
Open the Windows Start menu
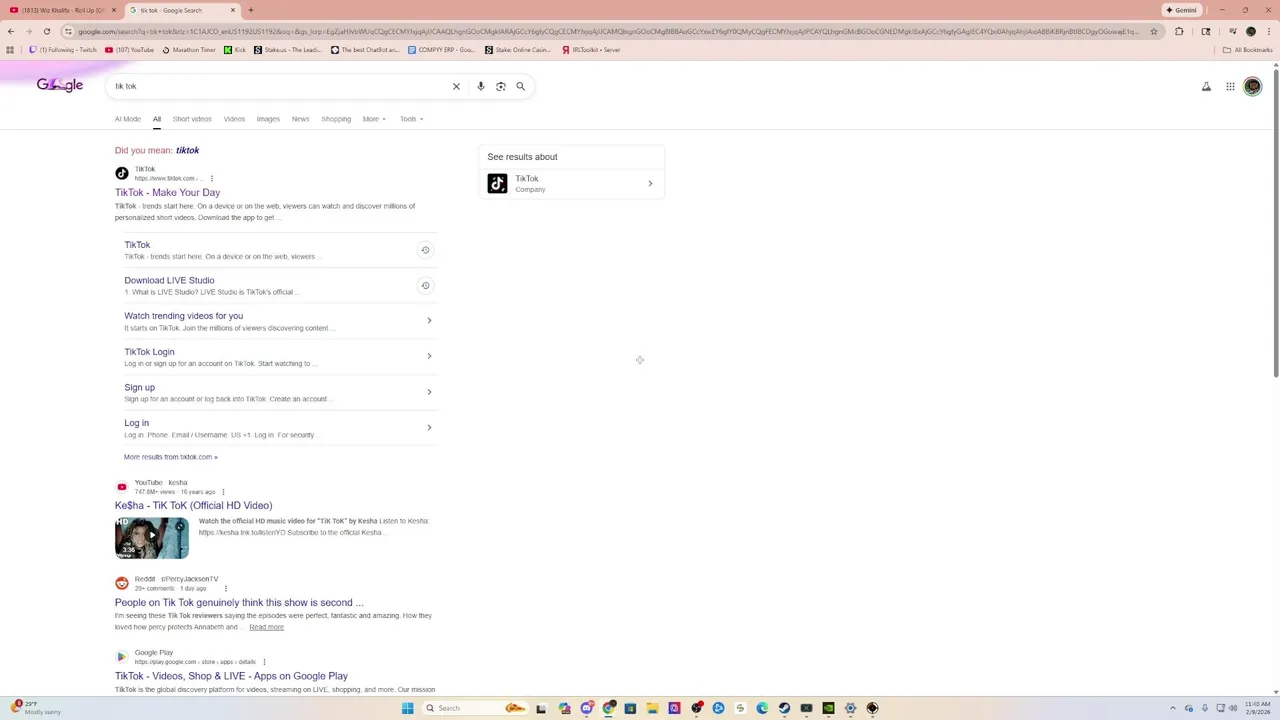coord(407,708)
